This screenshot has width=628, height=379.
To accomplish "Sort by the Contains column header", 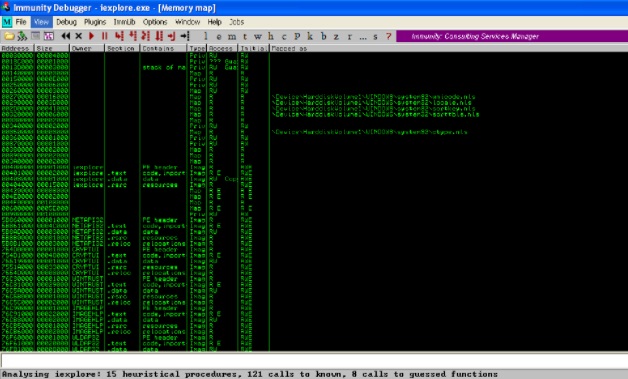I will (163, 48).
